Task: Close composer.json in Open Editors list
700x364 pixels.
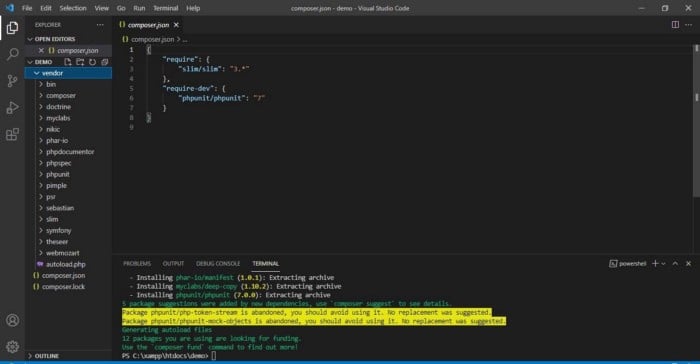Action: (41, 50)
